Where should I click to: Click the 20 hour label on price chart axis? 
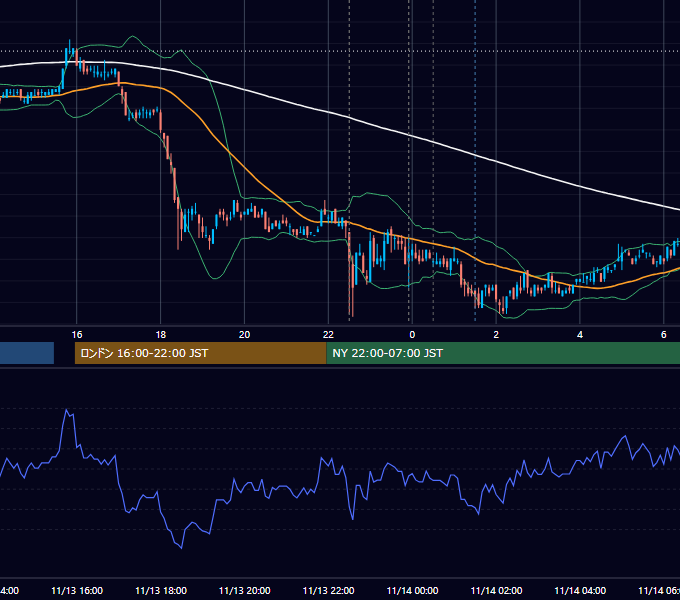(245, 335)
